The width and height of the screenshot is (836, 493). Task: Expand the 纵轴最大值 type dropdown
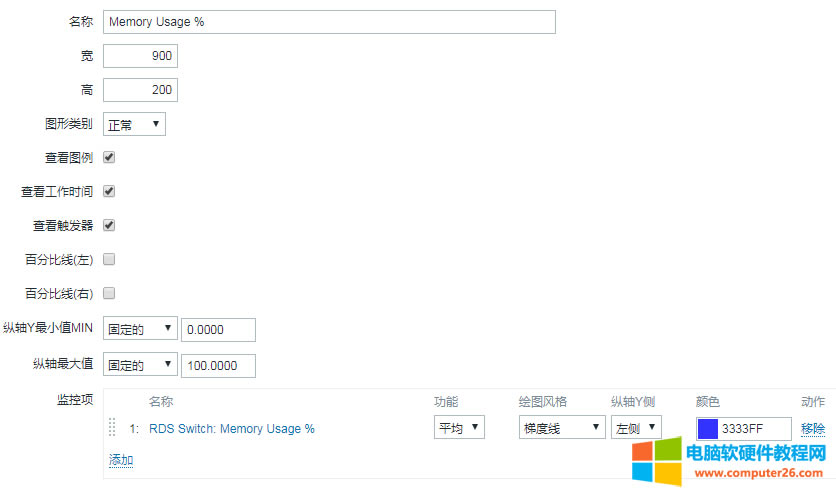tap(140, 365)
